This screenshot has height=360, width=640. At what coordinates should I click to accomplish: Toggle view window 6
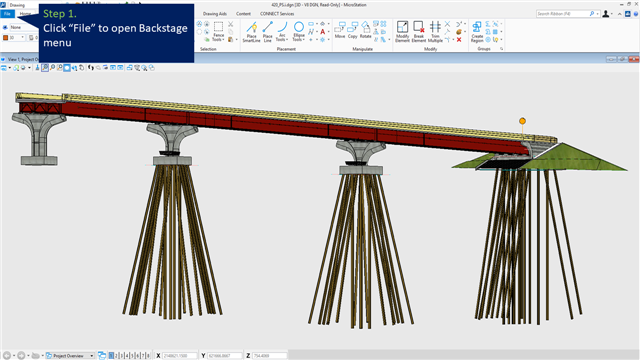click(x=138, y=356)
